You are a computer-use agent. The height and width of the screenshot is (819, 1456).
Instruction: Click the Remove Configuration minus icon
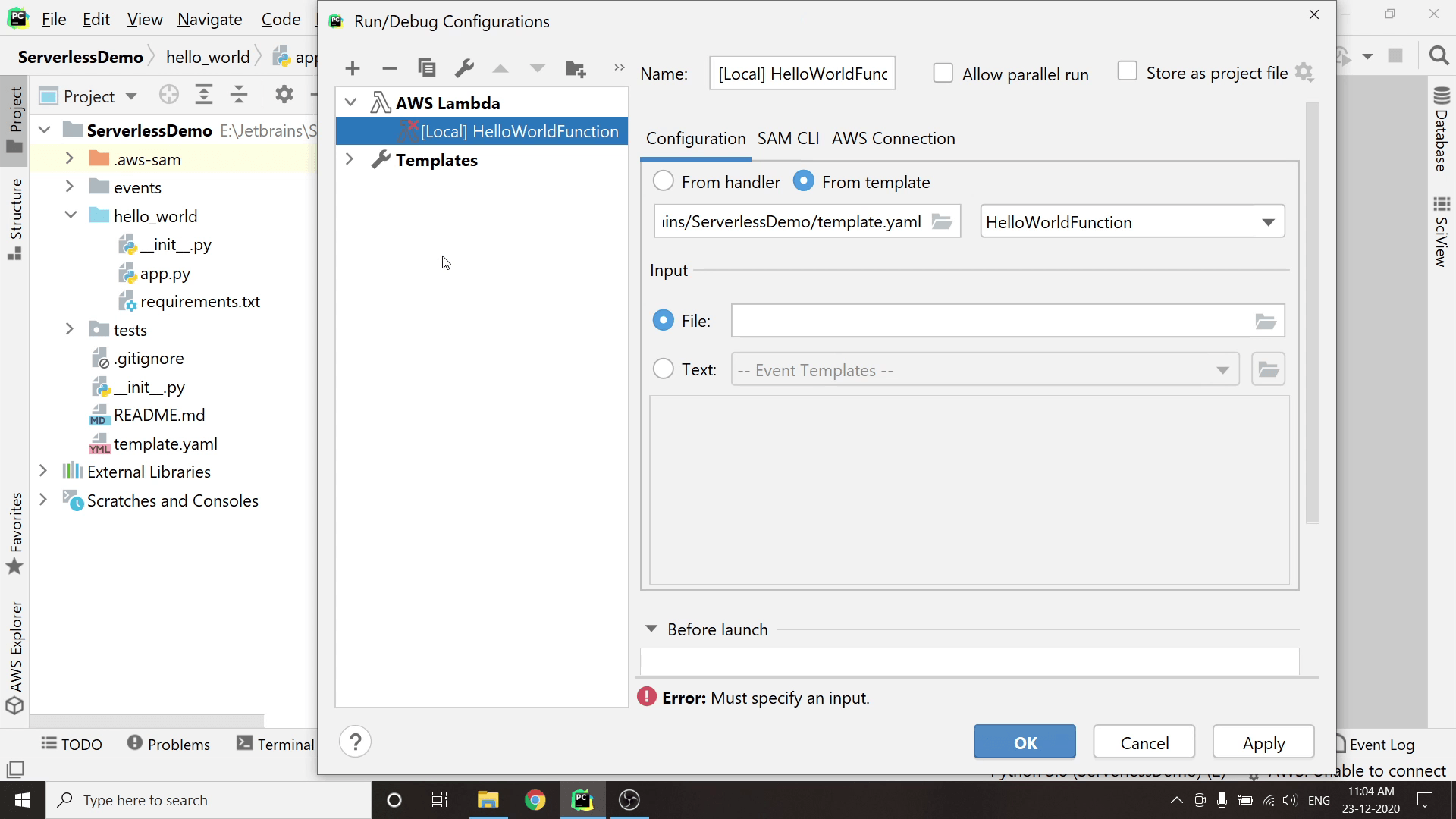click(389, 69)
